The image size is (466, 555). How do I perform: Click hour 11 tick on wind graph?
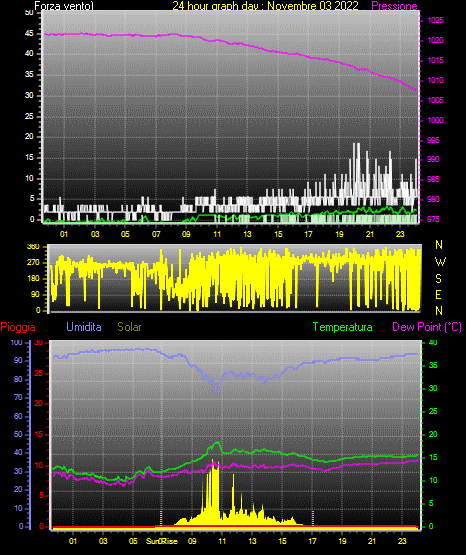[217, 234]
